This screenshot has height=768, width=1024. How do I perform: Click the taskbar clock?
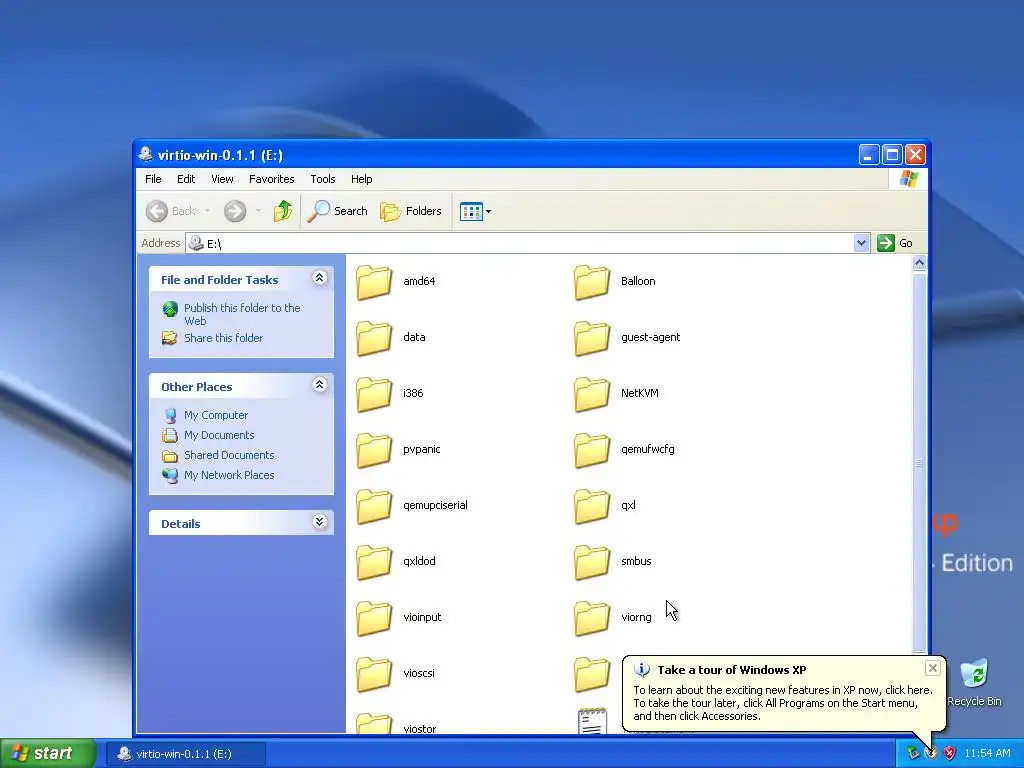[x=987, y=753]
